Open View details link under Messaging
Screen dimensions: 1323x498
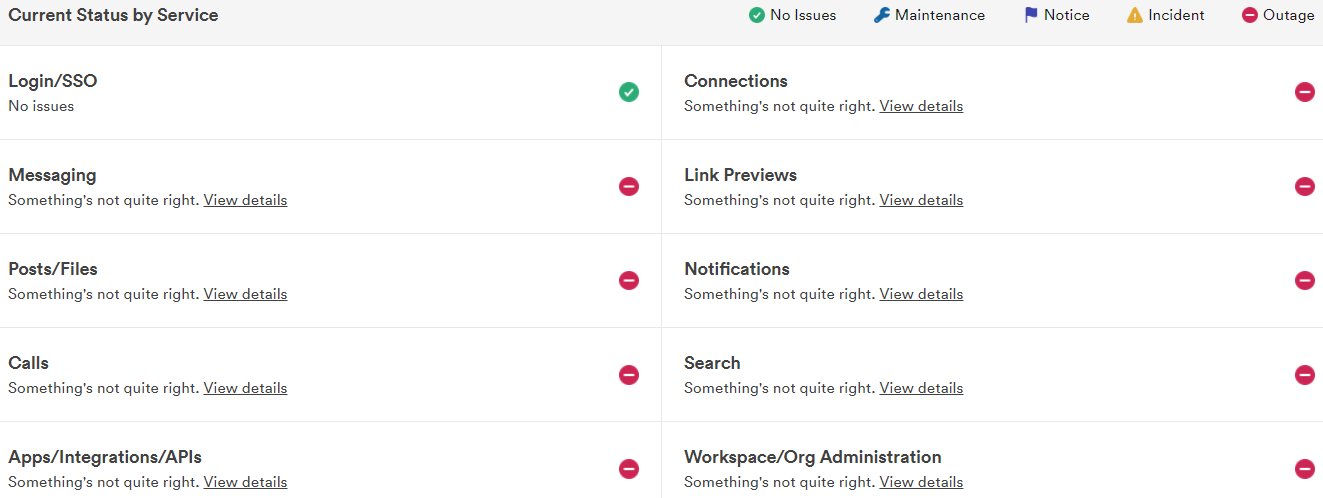245,200
